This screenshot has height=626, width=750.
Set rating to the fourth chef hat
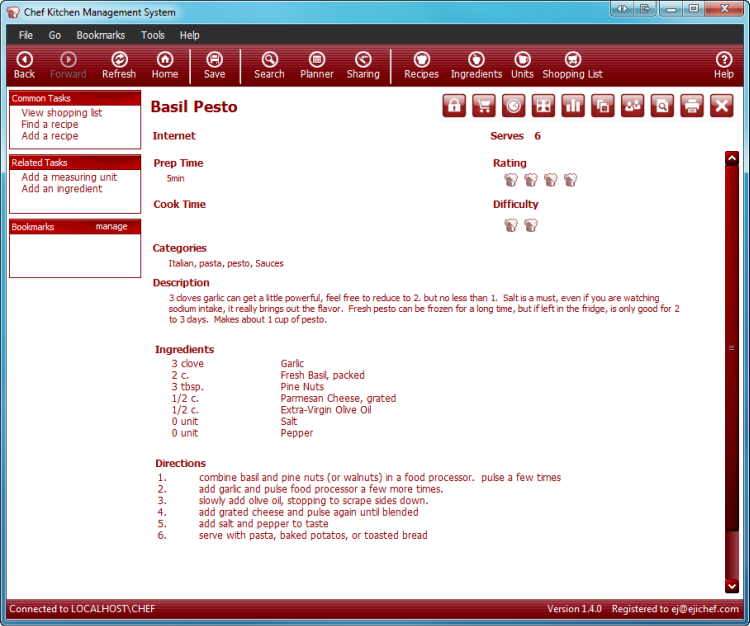pyautogui.click(x=571, y=180)
